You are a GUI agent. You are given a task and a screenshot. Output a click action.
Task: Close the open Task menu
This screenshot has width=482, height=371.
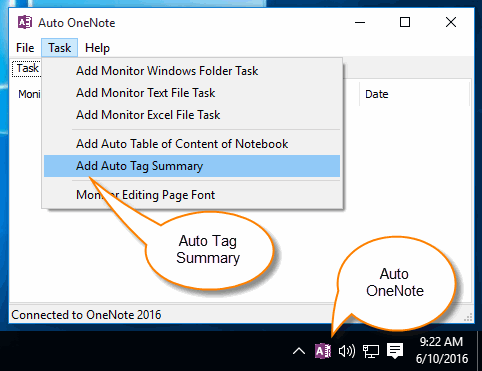(x=59, y=48)
